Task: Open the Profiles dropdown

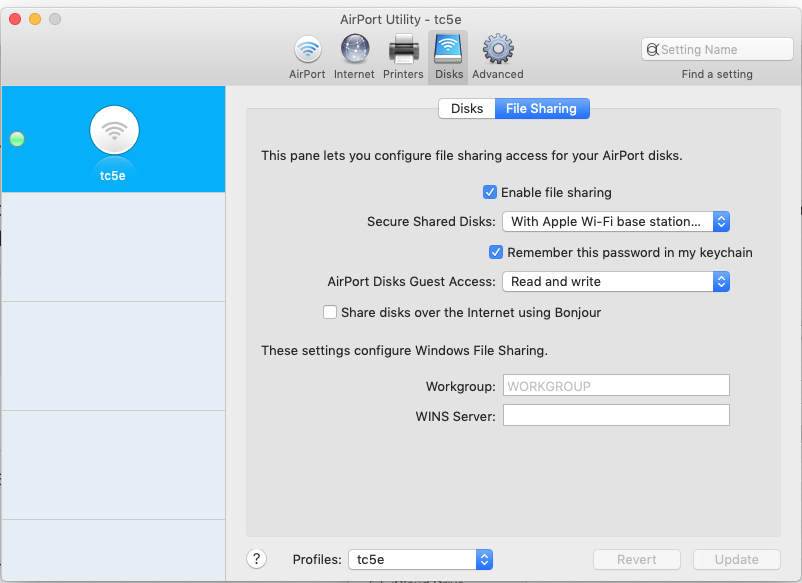Action: click(420, 559)
